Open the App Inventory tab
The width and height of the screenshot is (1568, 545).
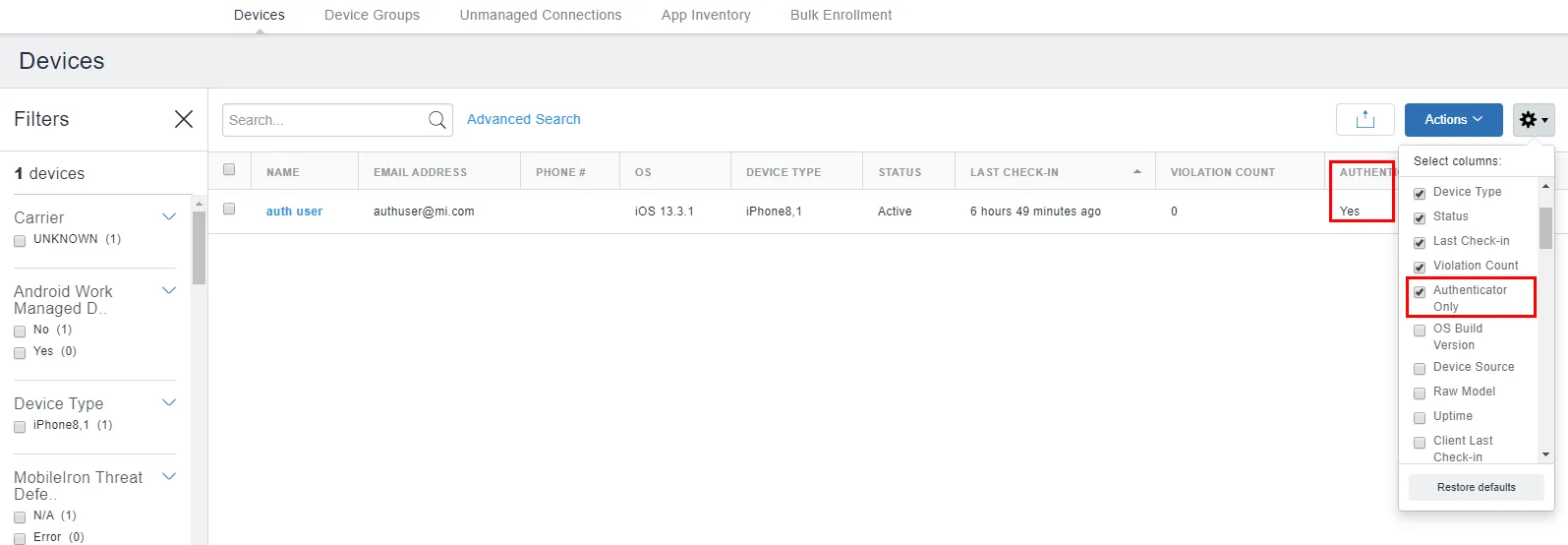click(706, 15)
